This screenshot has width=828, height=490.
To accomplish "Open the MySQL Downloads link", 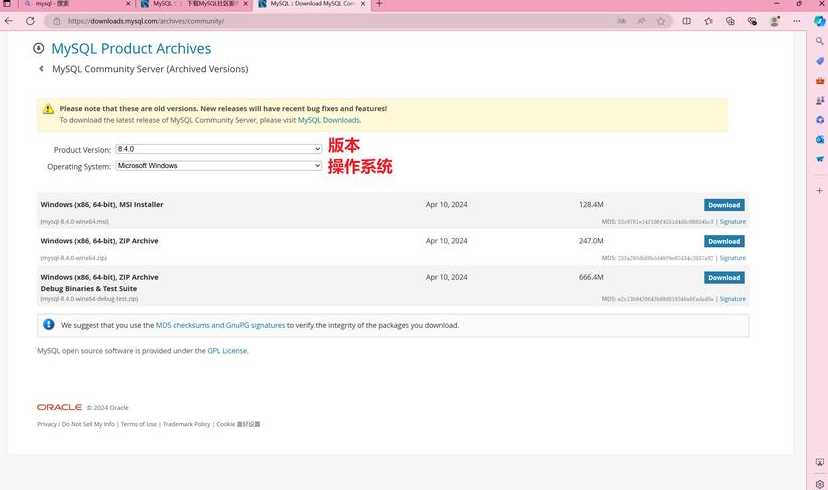I will pos(328,120).
